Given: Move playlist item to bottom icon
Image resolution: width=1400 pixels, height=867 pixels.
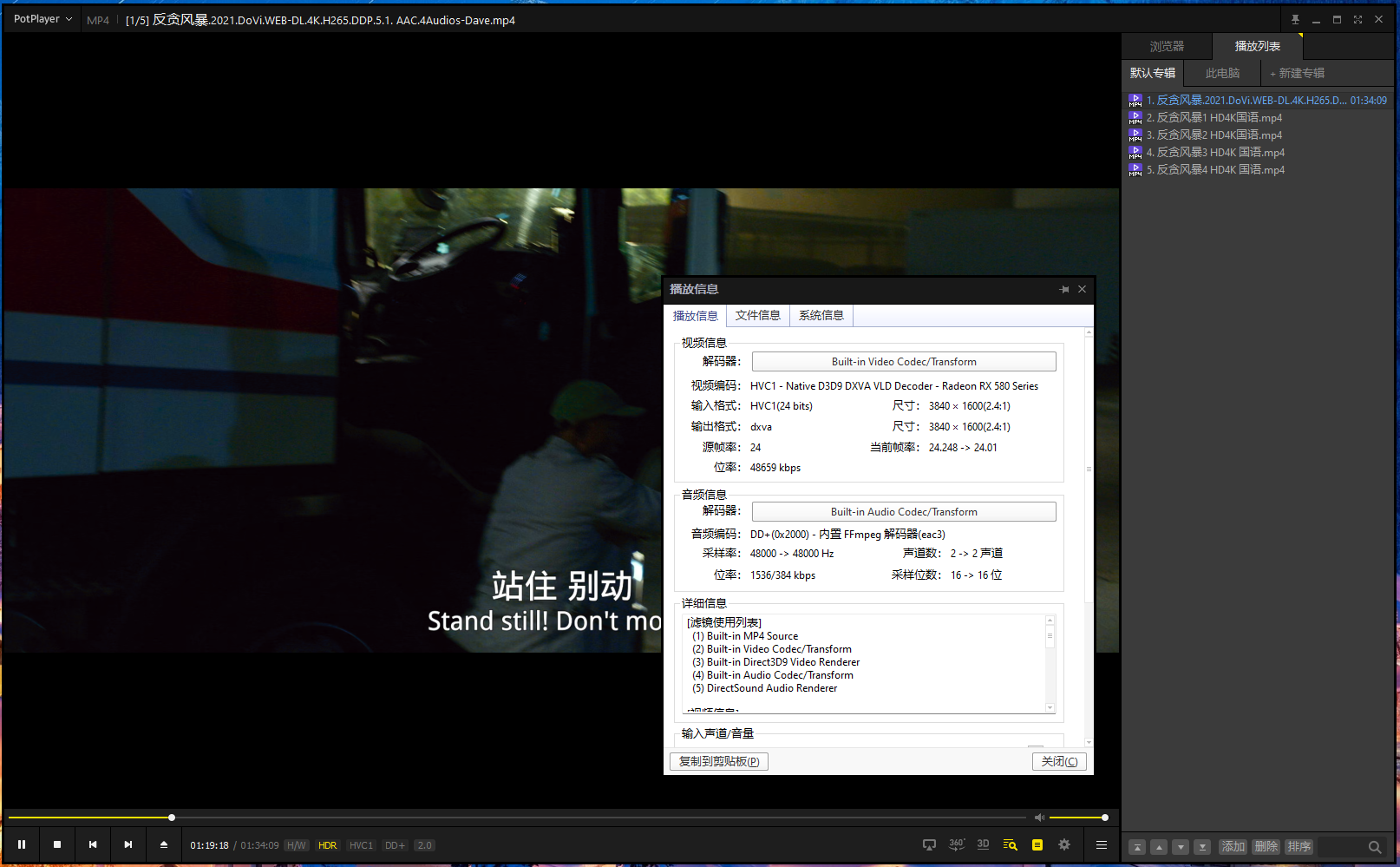Looking at the screenshot, I should (1202, 847).
